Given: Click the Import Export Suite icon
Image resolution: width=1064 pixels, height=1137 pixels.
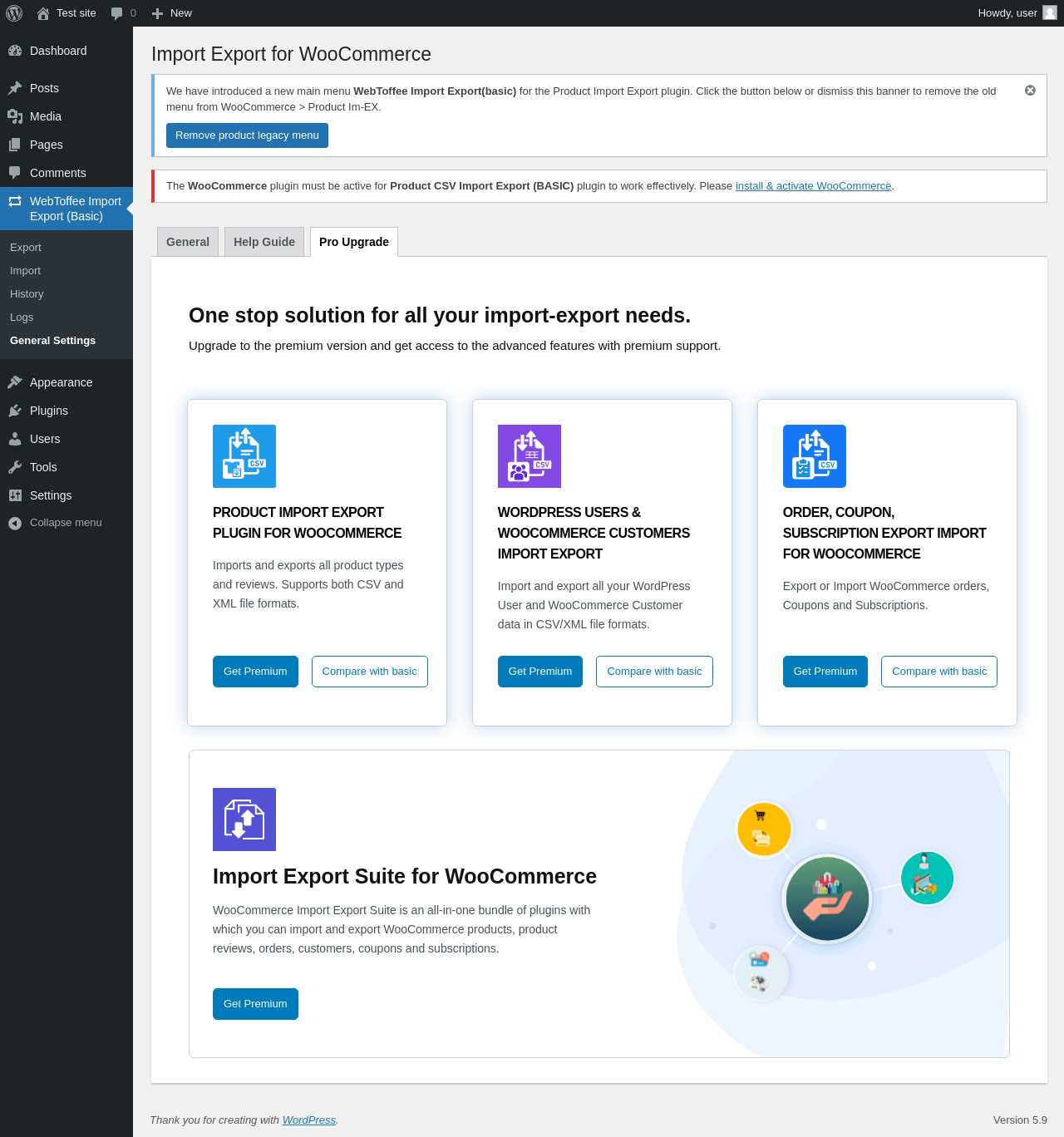Looking at the screenshot, I should (x=244, y=820).
